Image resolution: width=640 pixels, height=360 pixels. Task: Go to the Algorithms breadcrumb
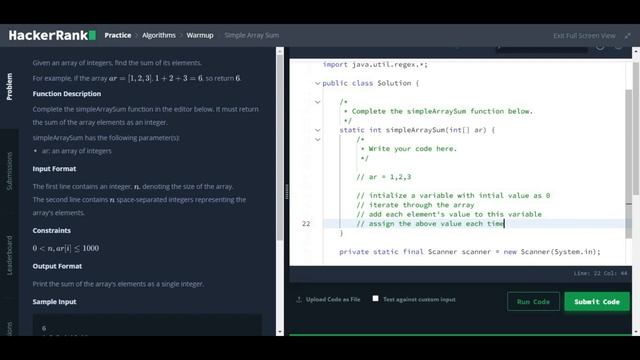159,36
